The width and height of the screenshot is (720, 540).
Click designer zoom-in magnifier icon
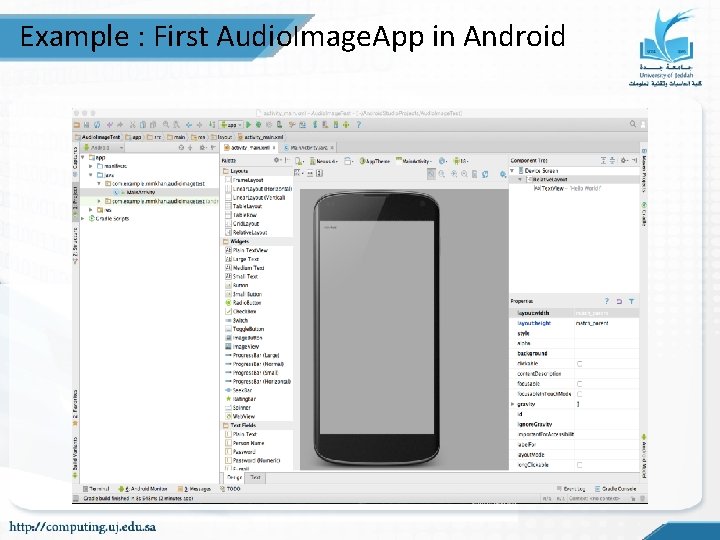click(454, 174)
